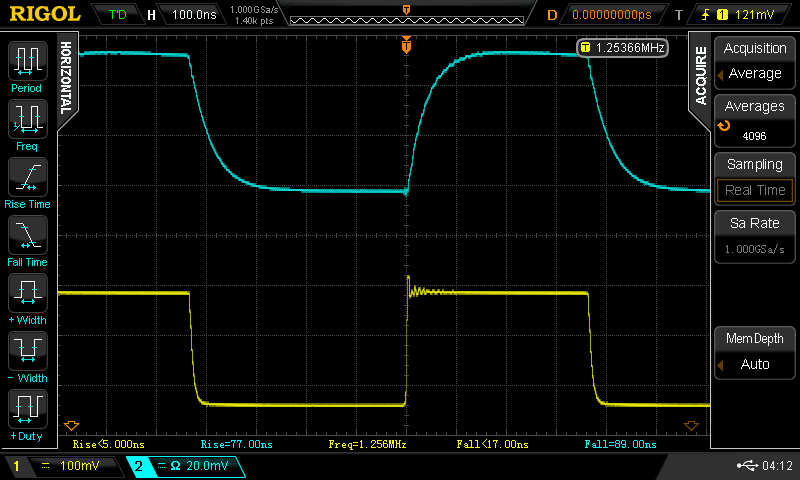Open the Mem Depth Auto menu
The image size is (800, 480).
click(755, 352)
